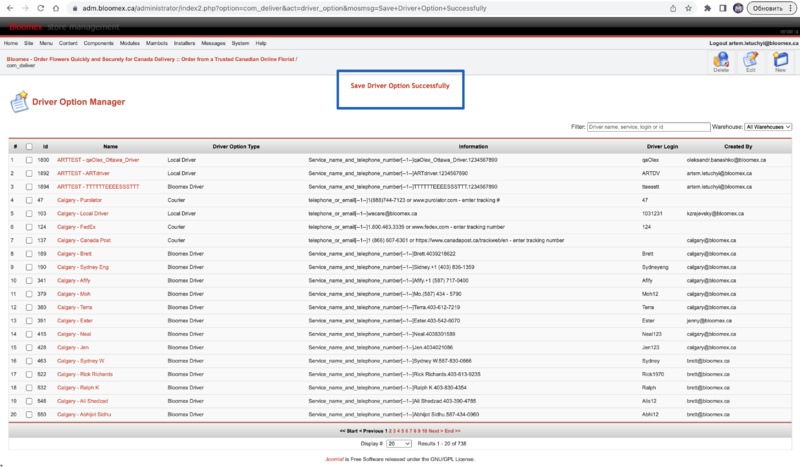The width and height of the screenshot is (800, 467).
Task: Tick checkbox for Calgary - Canada Post
Action: pos(29,240)
